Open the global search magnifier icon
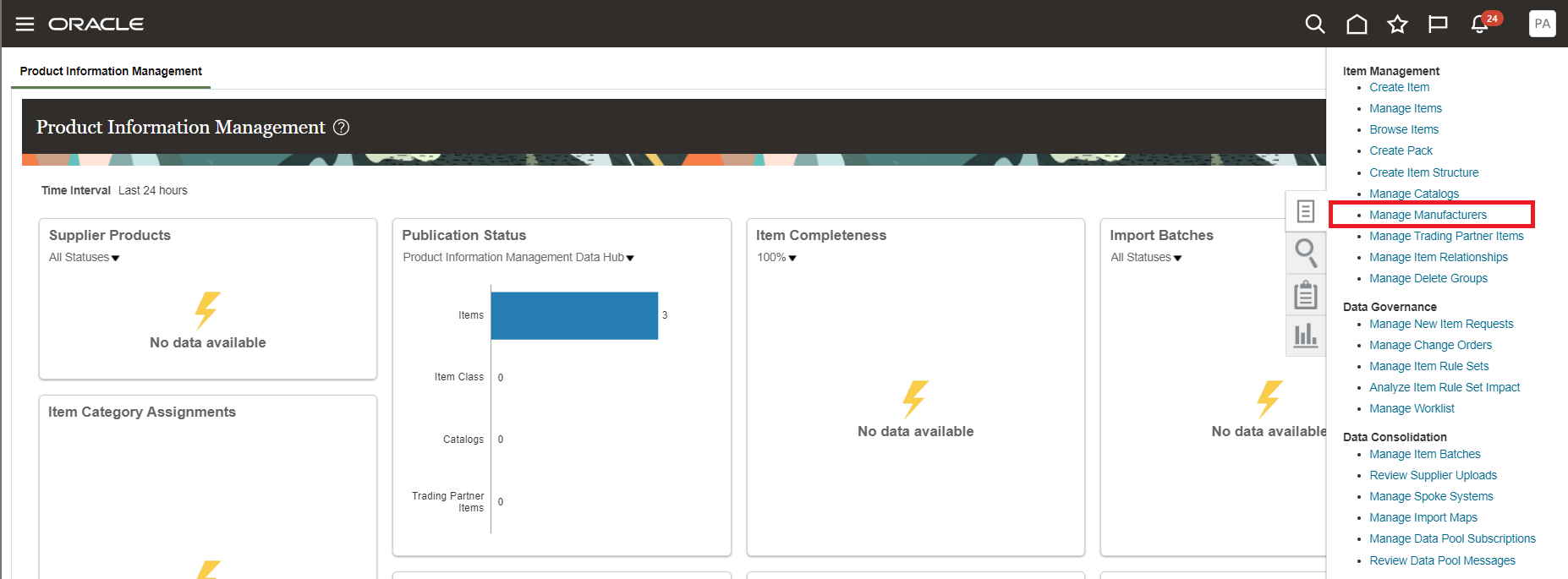 1315,24
